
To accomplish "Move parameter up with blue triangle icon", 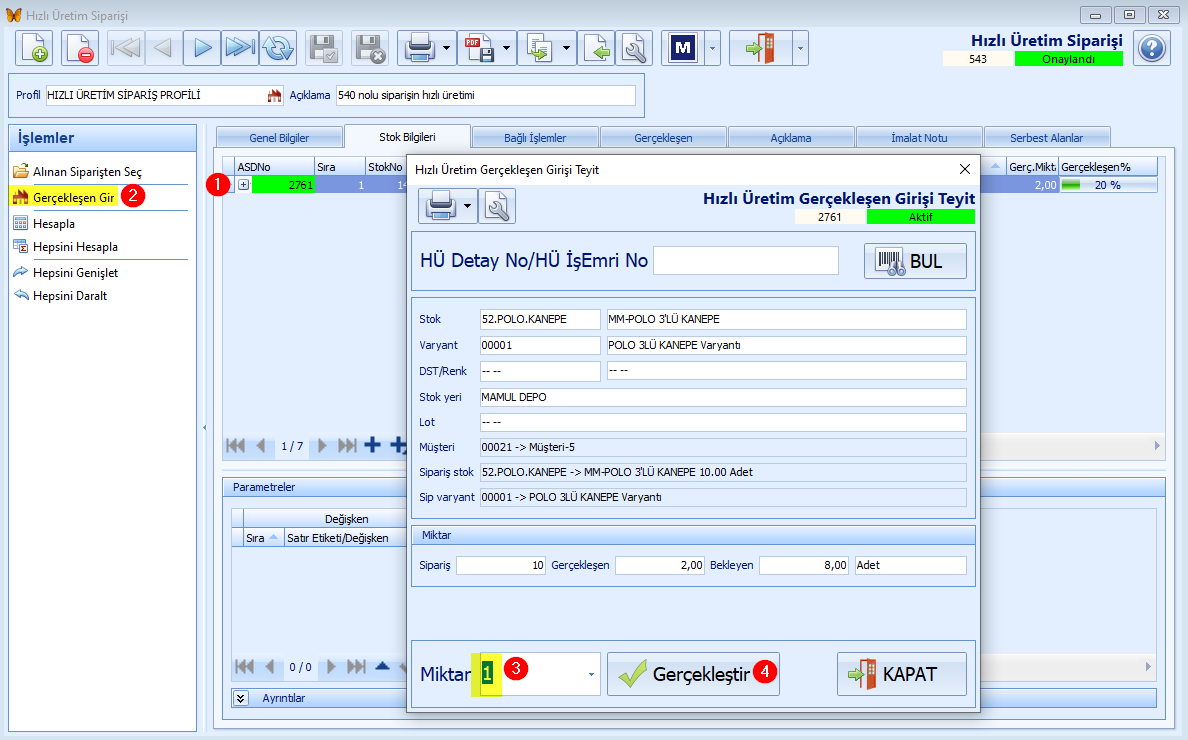I will [383, 667].
